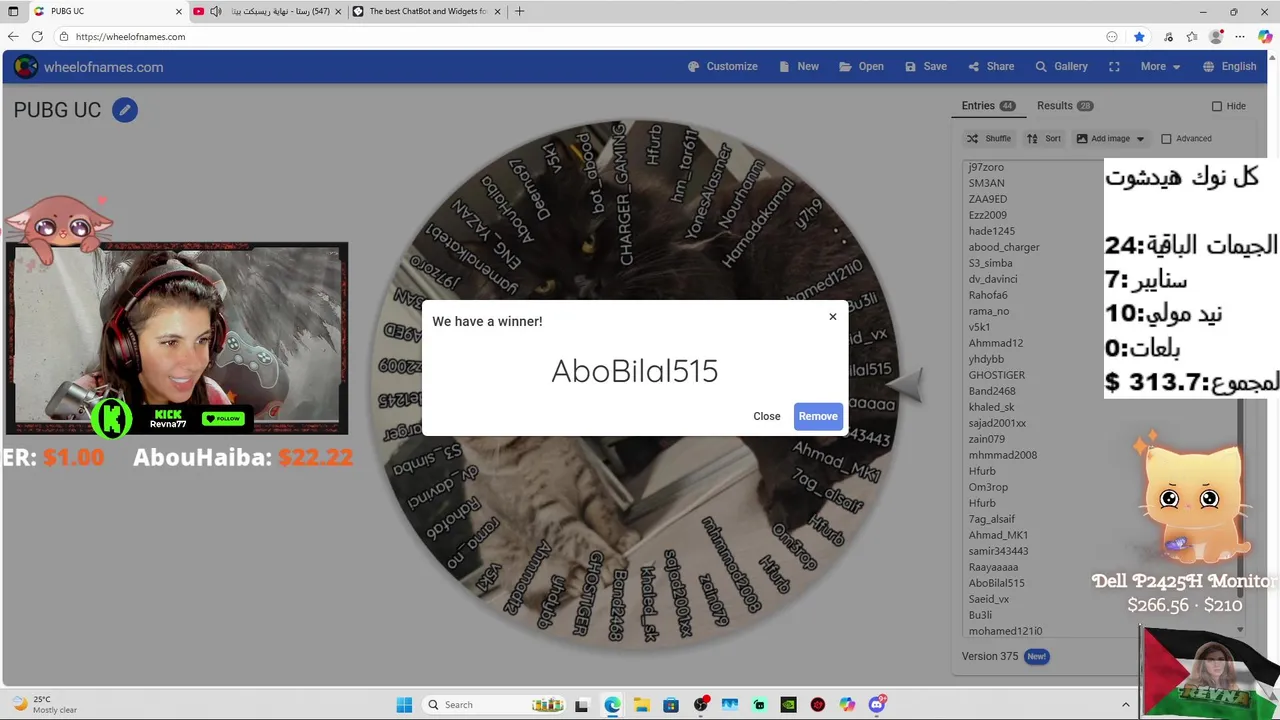
Task: Select the entry Saeid_vx in list
Action: tap(988, 599)
